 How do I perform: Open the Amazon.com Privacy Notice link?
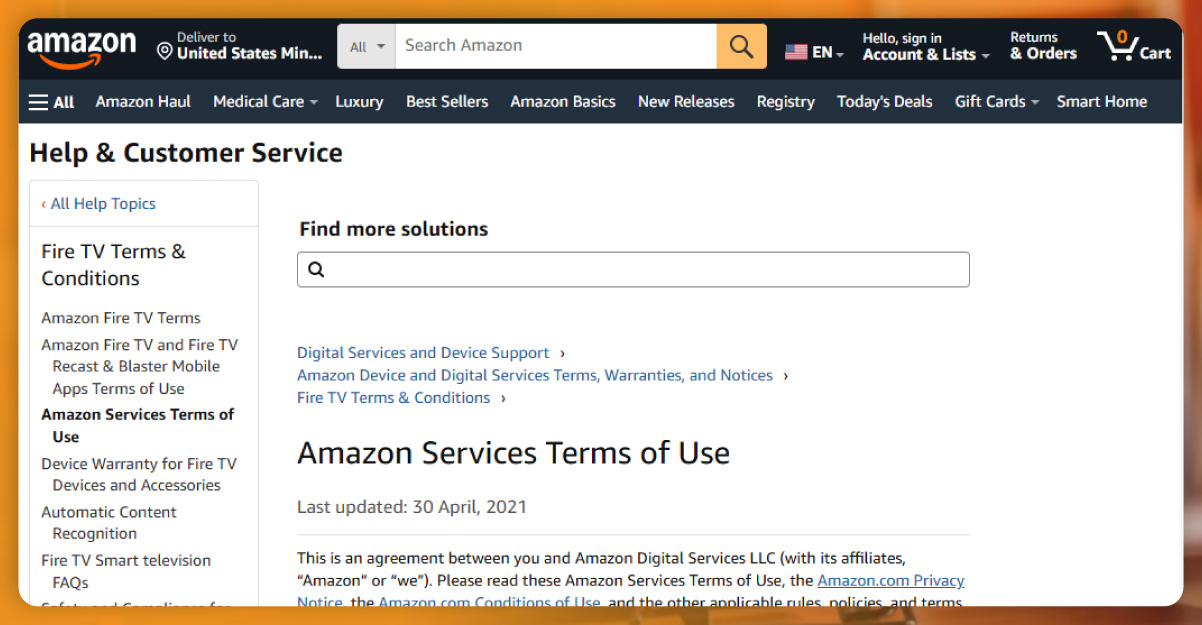[890, 581]
